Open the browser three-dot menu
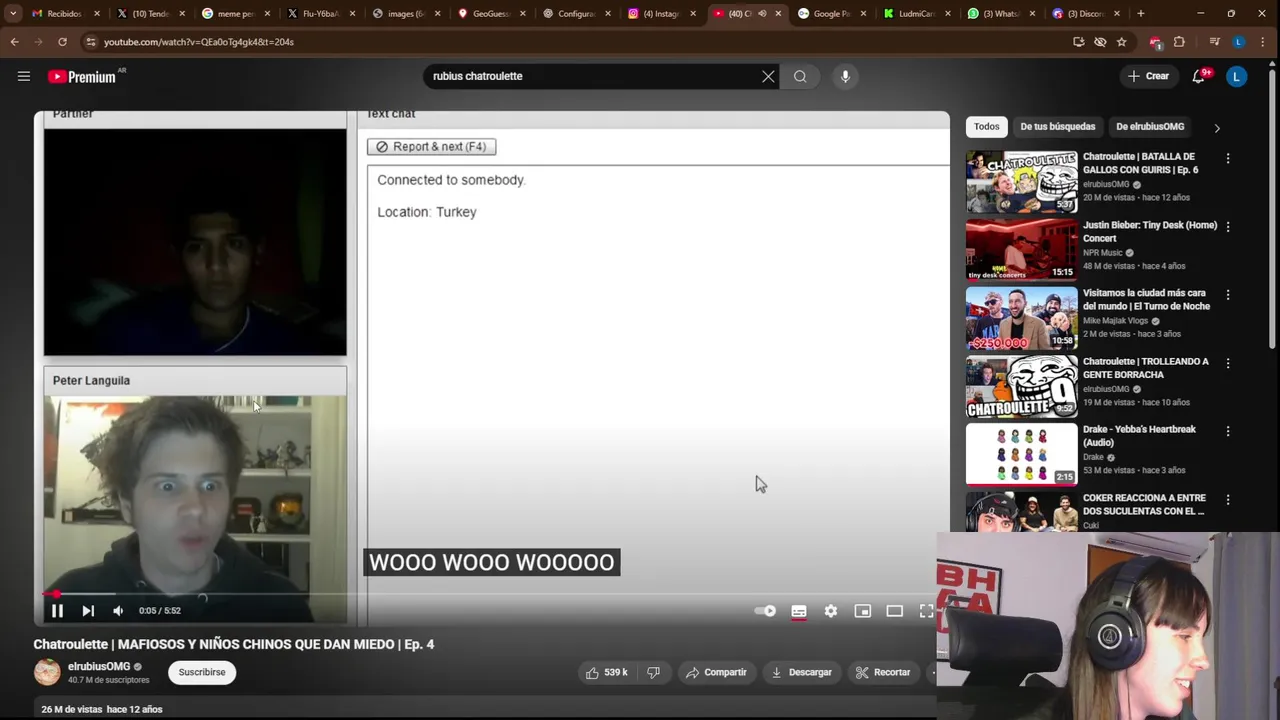Image resolution: width=1280 pixels, height=720 pixels. pos(1265,42)
